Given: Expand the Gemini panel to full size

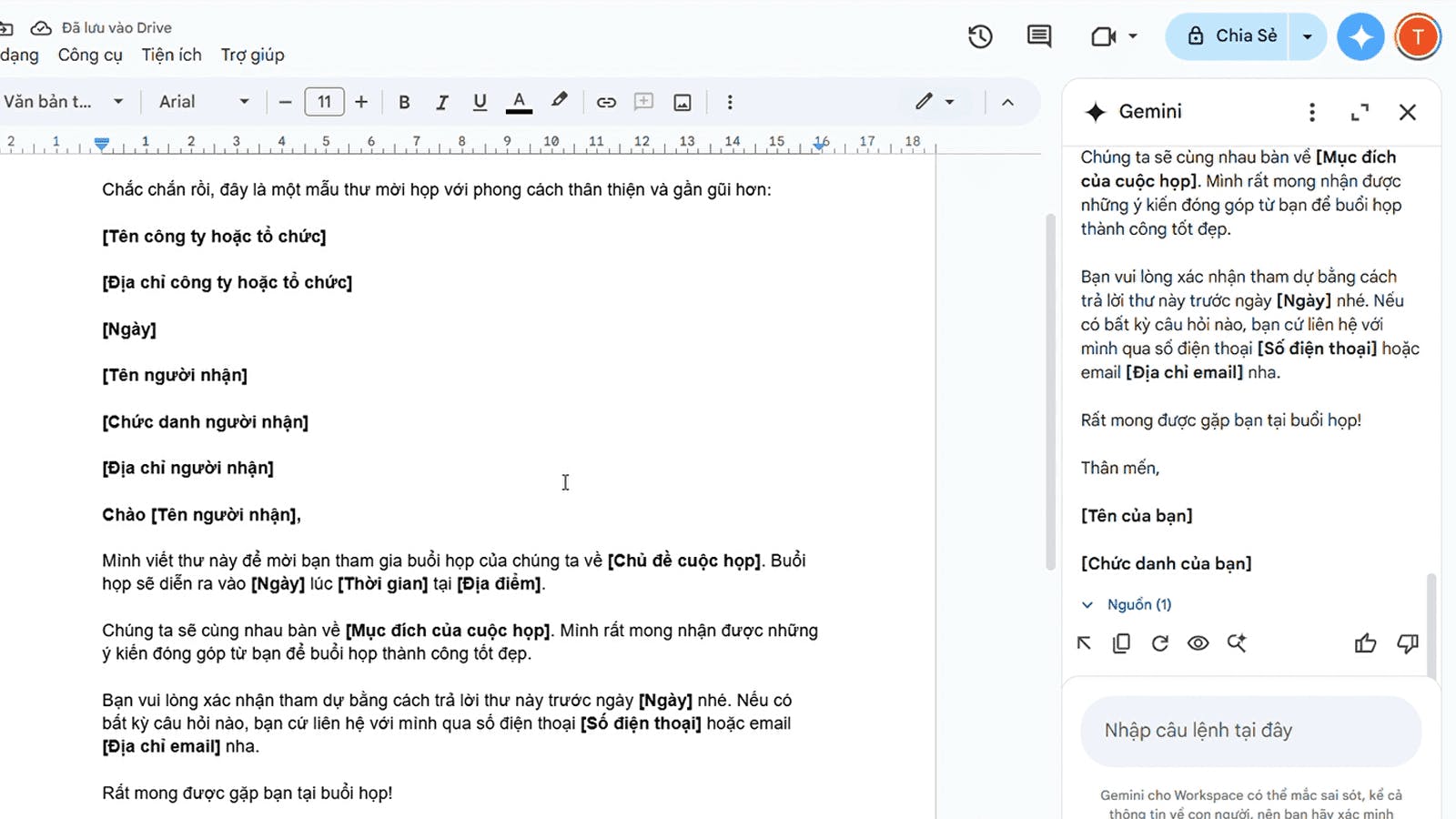Looking at the screenshot, I should coord(1360,112).
